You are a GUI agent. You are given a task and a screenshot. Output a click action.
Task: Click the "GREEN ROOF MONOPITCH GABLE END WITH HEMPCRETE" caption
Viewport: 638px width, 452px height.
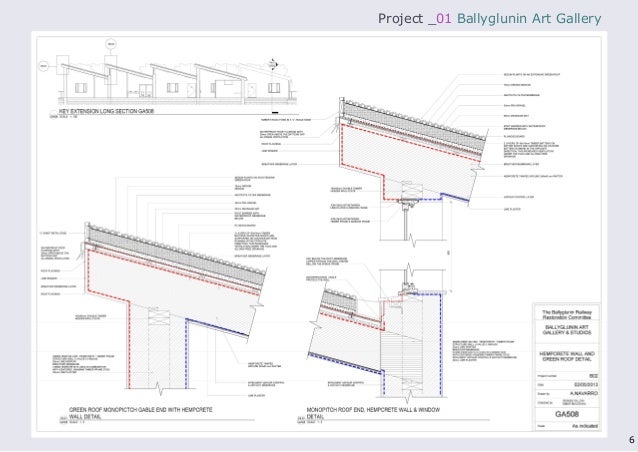pyautogui.click(x=141, y=410)
